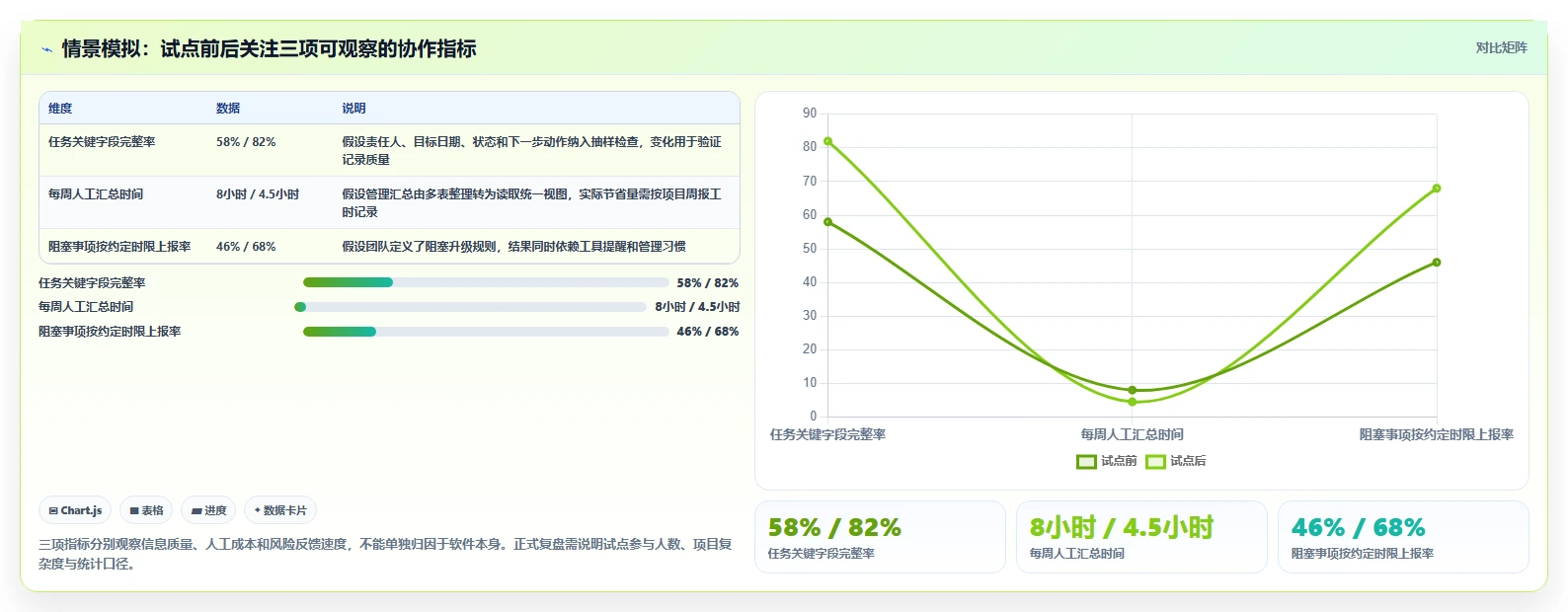Click the 每周人工汇总时间 progress bar
The width and height of the screenshot is (1568, 612).
point(470,307)
